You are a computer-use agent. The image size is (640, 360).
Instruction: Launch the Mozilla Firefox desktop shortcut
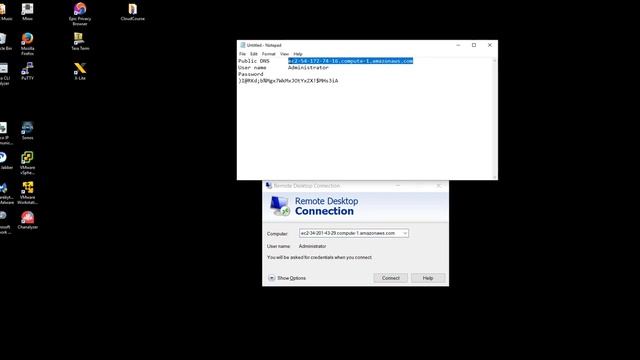27,43
